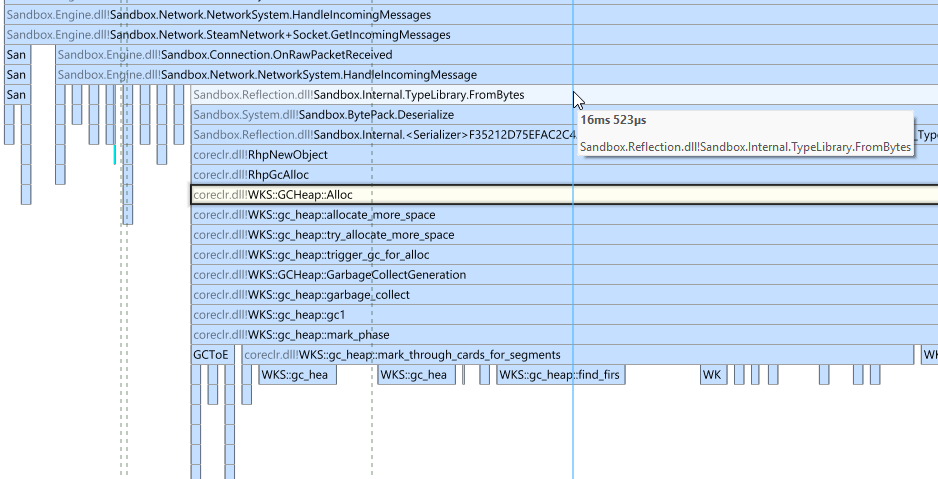Click the RhpNewObject frame
938x479 pixels.
click(x=564, y=155)
